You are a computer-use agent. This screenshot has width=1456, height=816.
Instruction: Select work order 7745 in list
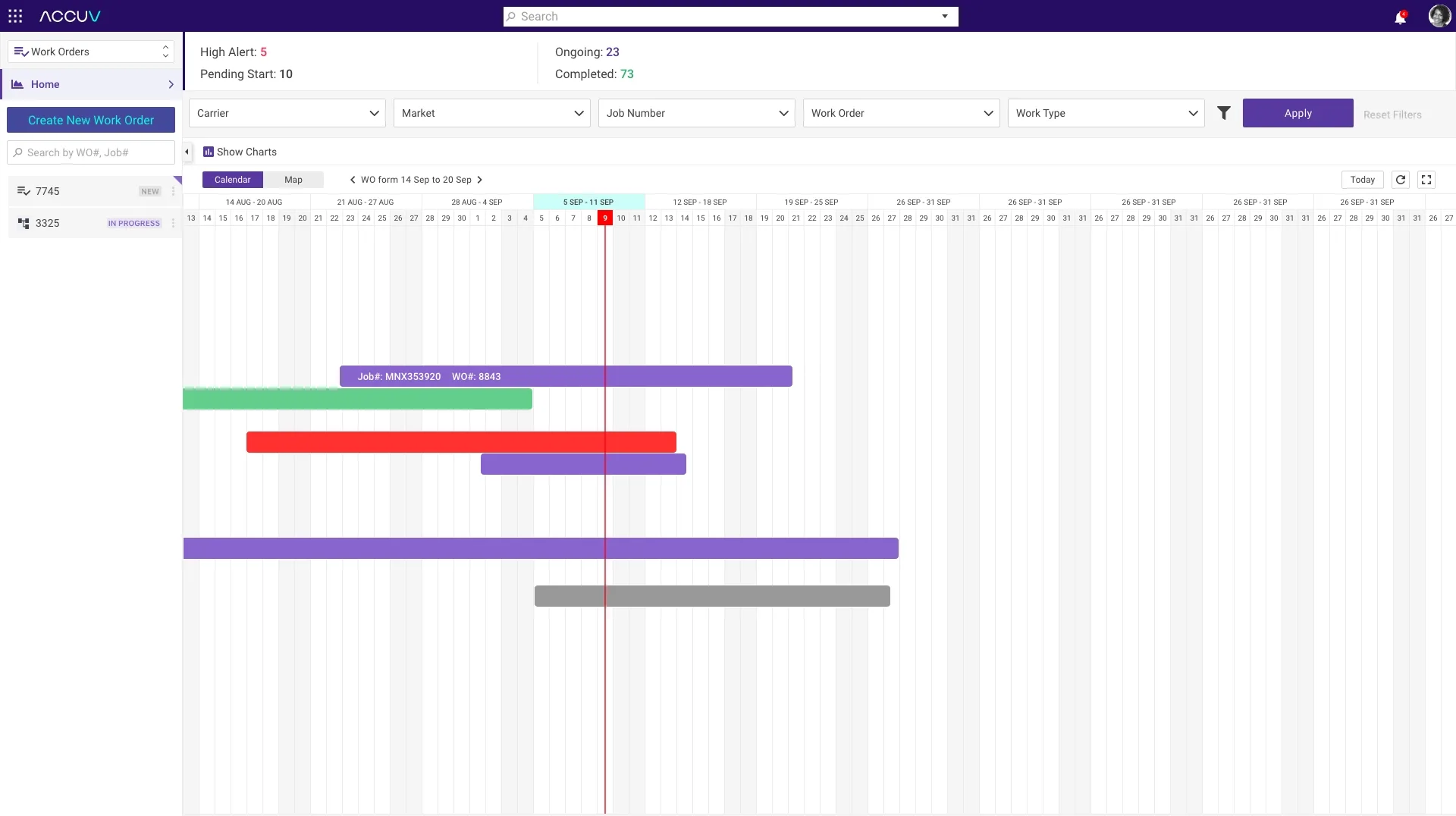coord(95,191)
